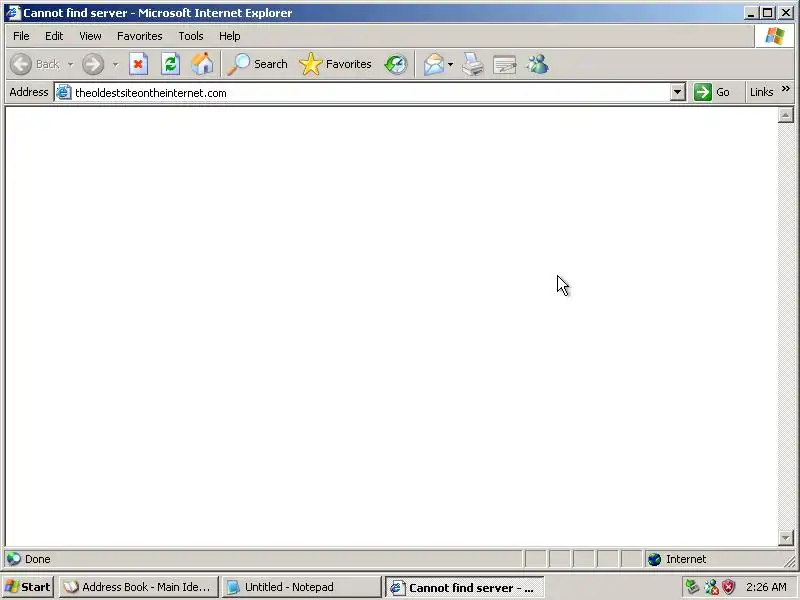Click the Windows flag logo throbber
Viewport: 800px width, 600px height.
pos(774,36)
